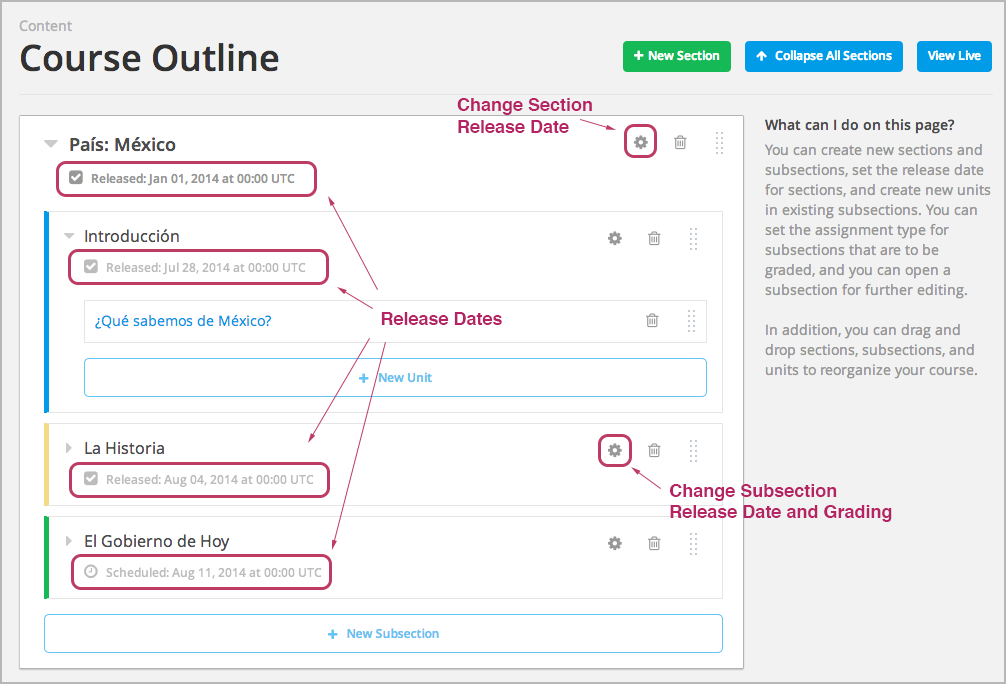Click 'Released: Jul 28, 2014 at 00:00 UTC' text
The width and height of the screenshot is (1006, 684).
click(x=206, y=268)
